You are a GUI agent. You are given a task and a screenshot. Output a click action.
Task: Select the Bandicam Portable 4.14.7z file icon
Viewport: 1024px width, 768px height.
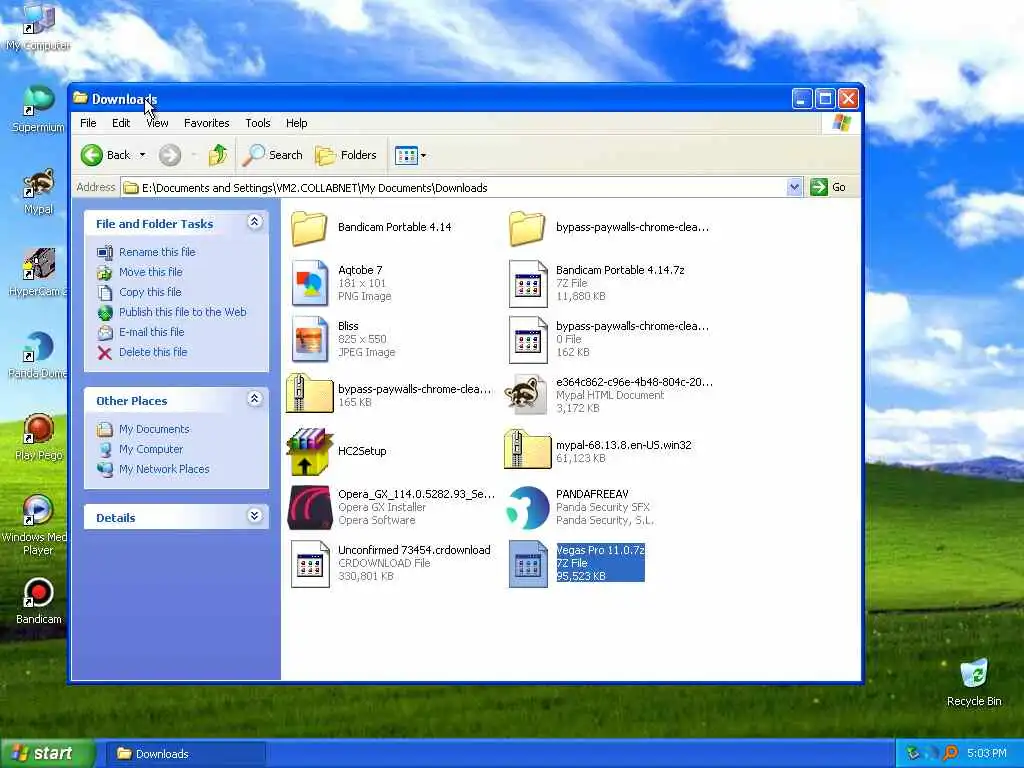click(x=528, y=283)
